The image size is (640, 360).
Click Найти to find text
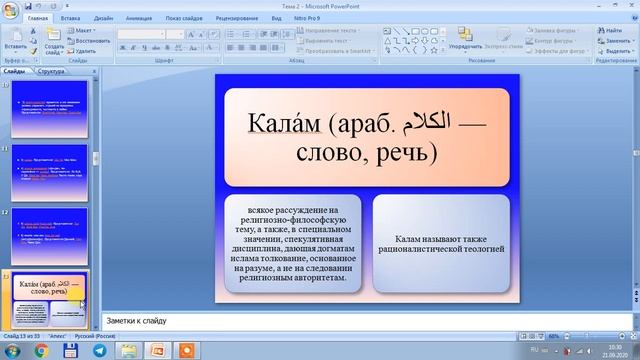(x=610, y=31)
